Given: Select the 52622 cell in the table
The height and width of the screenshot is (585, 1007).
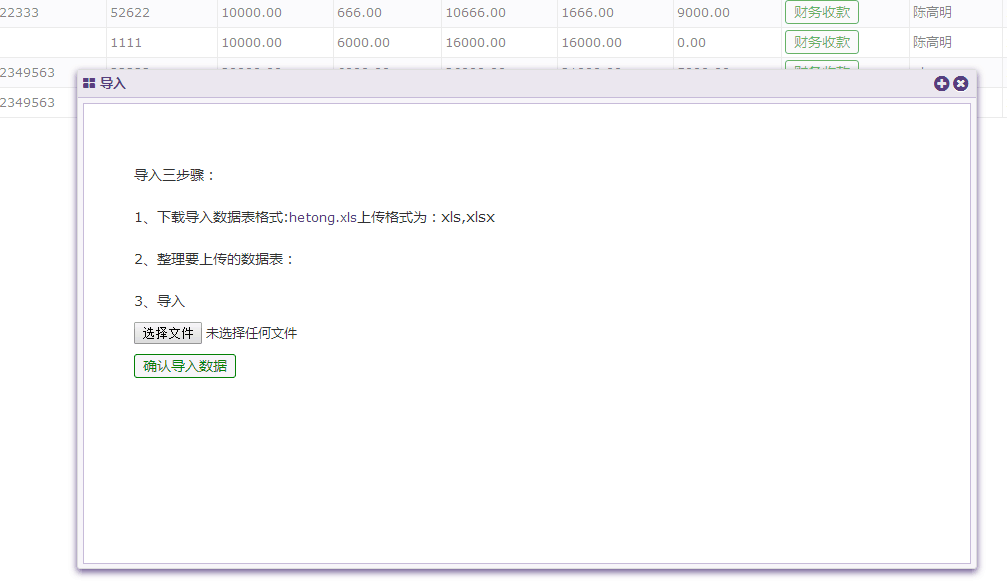Looking at the screenshot, I should (x=130, y=13).
